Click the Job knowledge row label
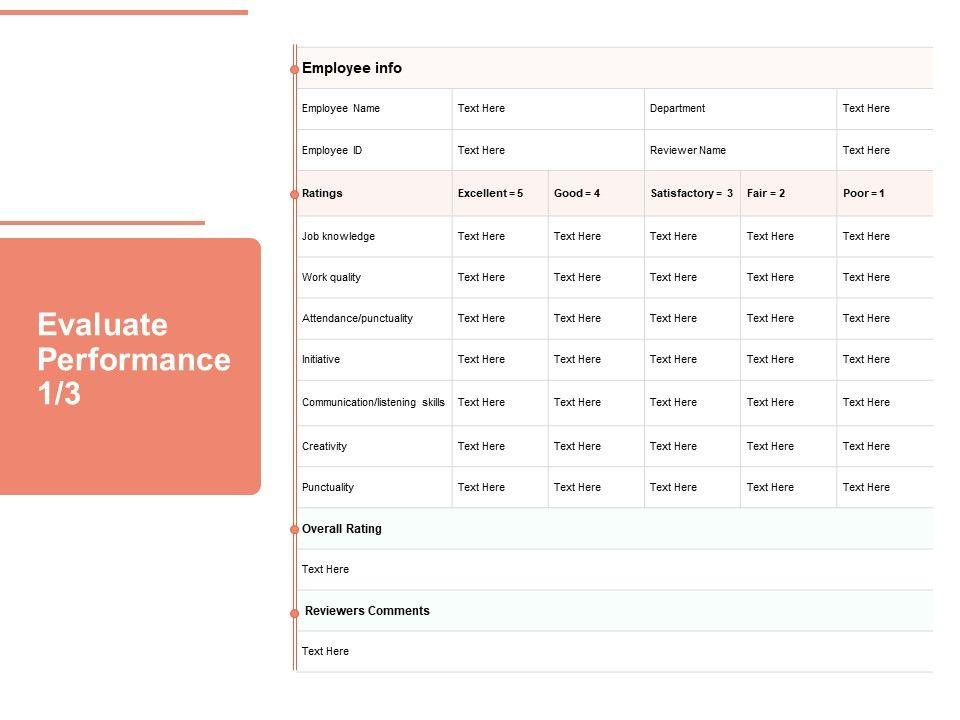This screenshot has width=960, height=720. [x=339, y=237]
